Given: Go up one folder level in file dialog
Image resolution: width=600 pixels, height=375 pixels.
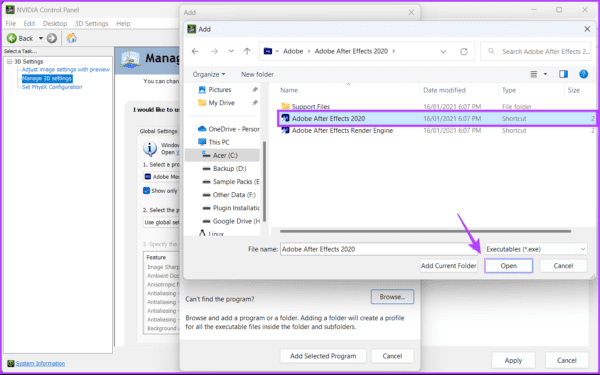Looking at the screenshot, I should click(x=247, y=51).
